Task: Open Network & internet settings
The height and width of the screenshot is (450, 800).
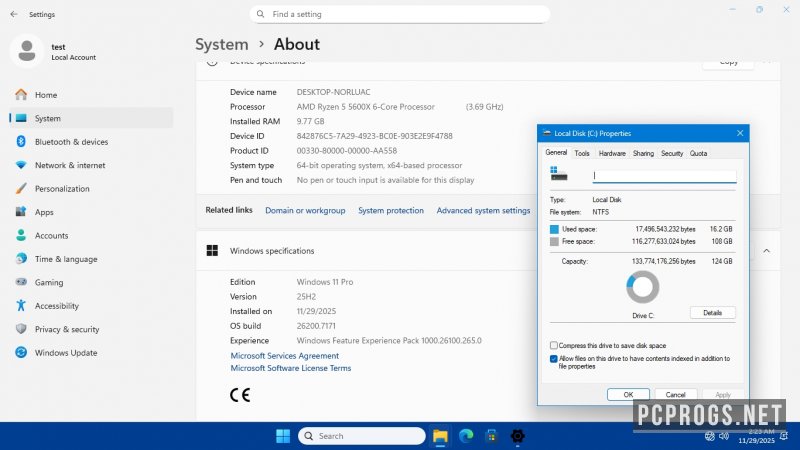Action: [91, 165]
